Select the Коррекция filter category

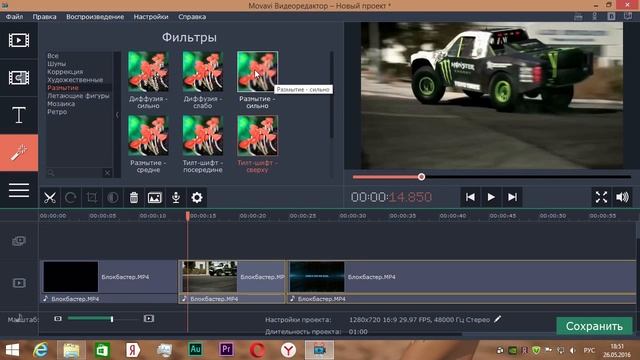click(x=65, y=72)
